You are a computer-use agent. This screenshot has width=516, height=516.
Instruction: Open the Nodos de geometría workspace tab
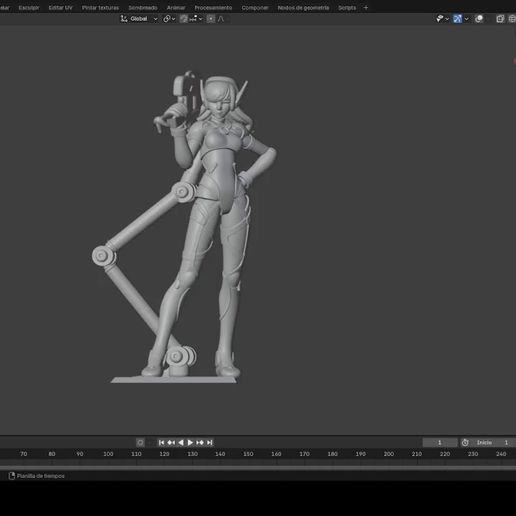coord(303,8)
